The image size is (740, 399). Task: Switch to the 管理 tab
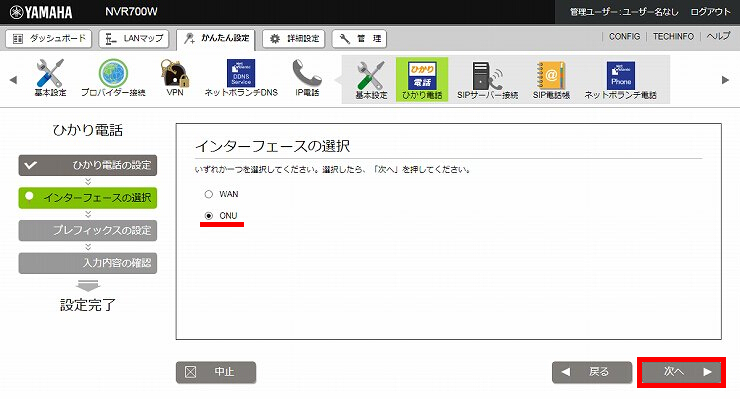coord(359,39)
